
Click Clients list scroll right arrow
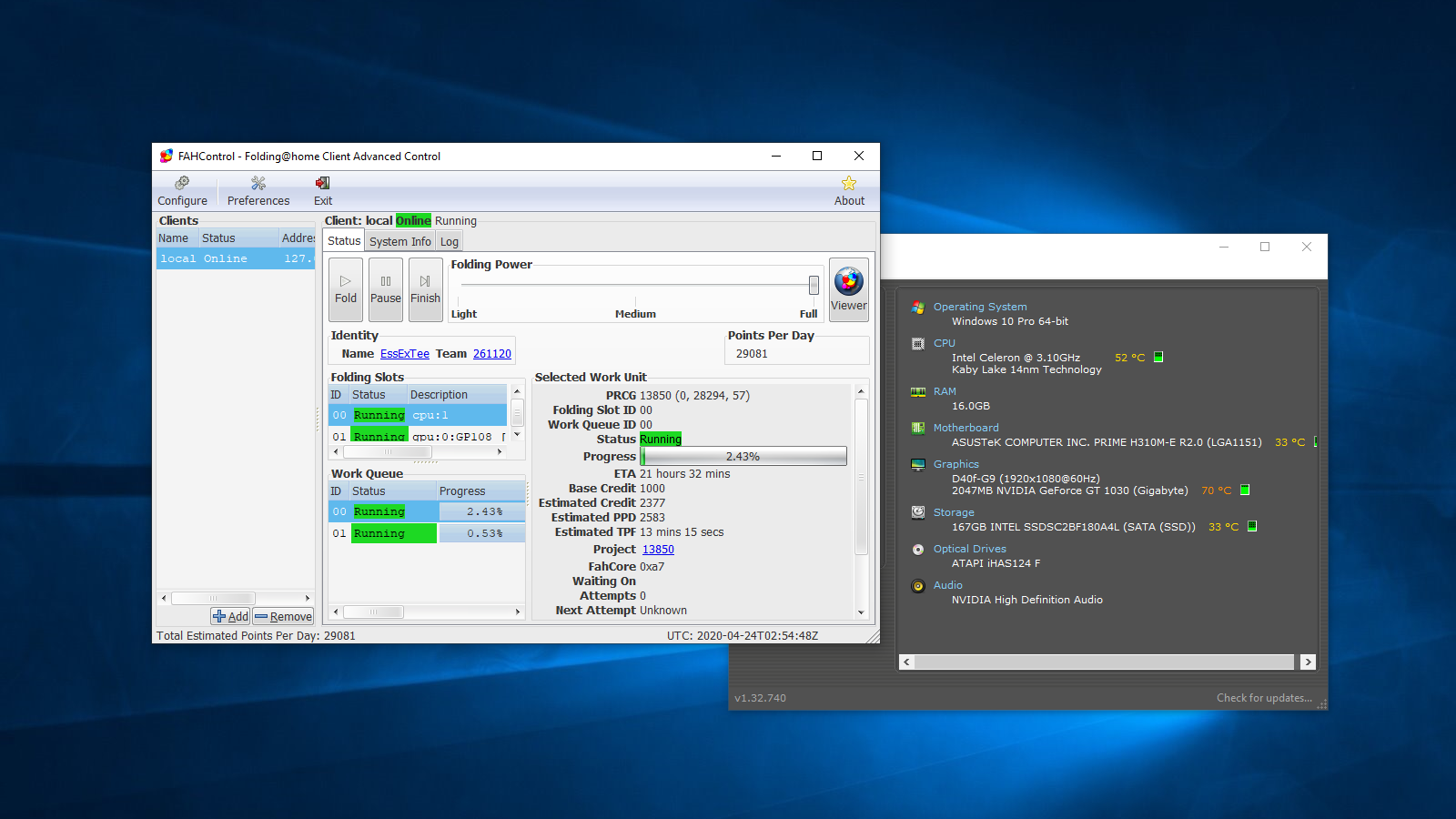pos(308,598)
